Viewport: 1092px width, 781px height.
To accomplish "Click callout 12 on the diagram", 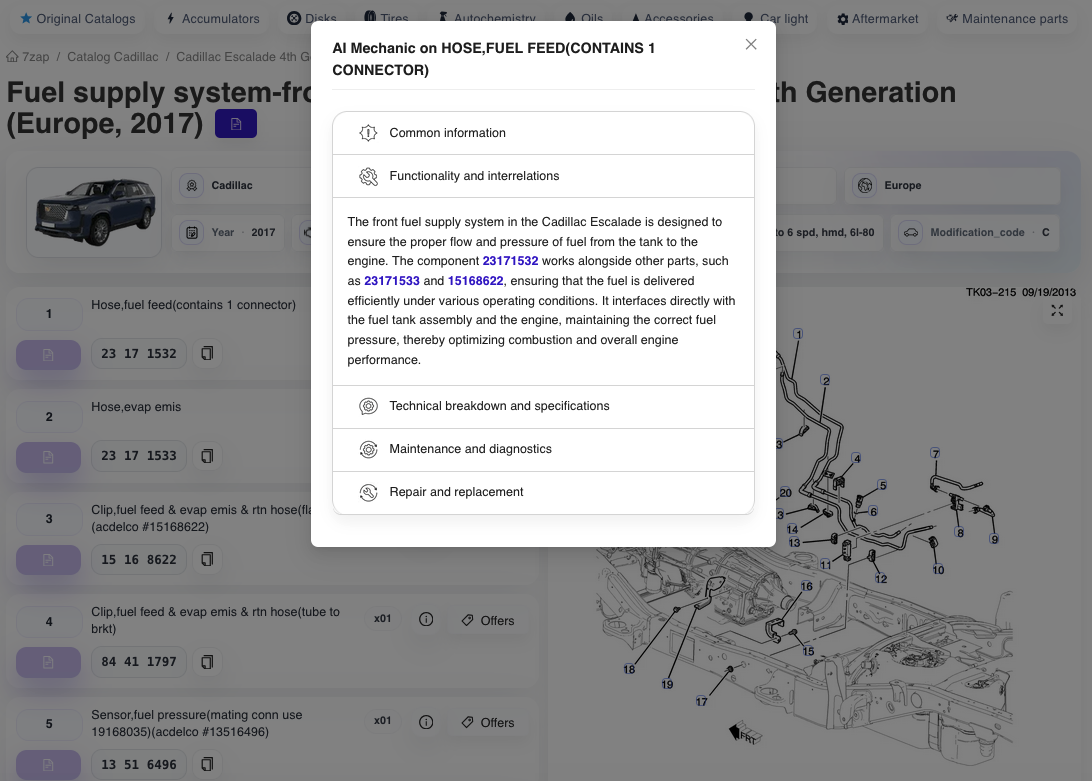I will click(881, 578).
